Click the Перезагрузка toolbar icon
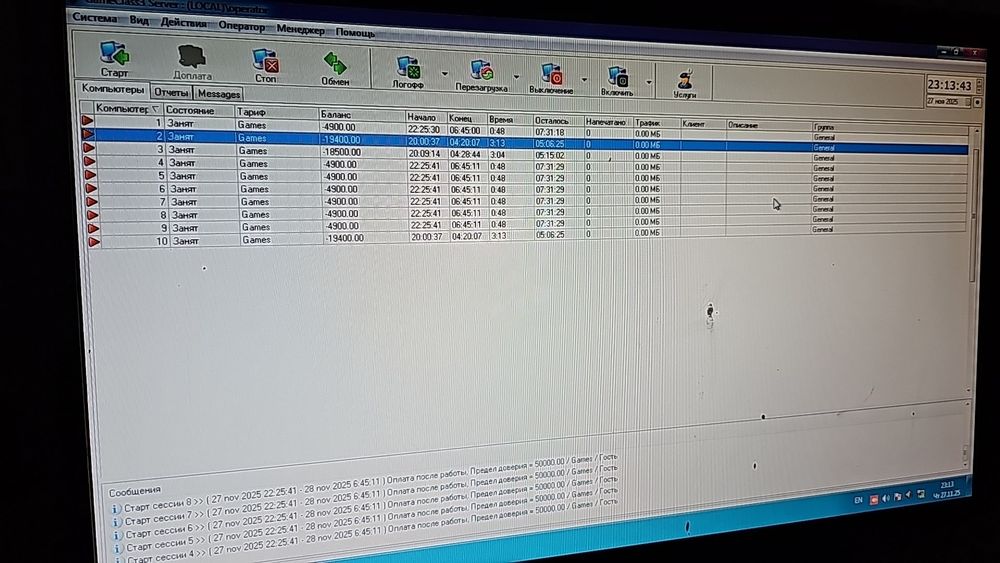The image size is (1000, 563). tap(482, 70)
